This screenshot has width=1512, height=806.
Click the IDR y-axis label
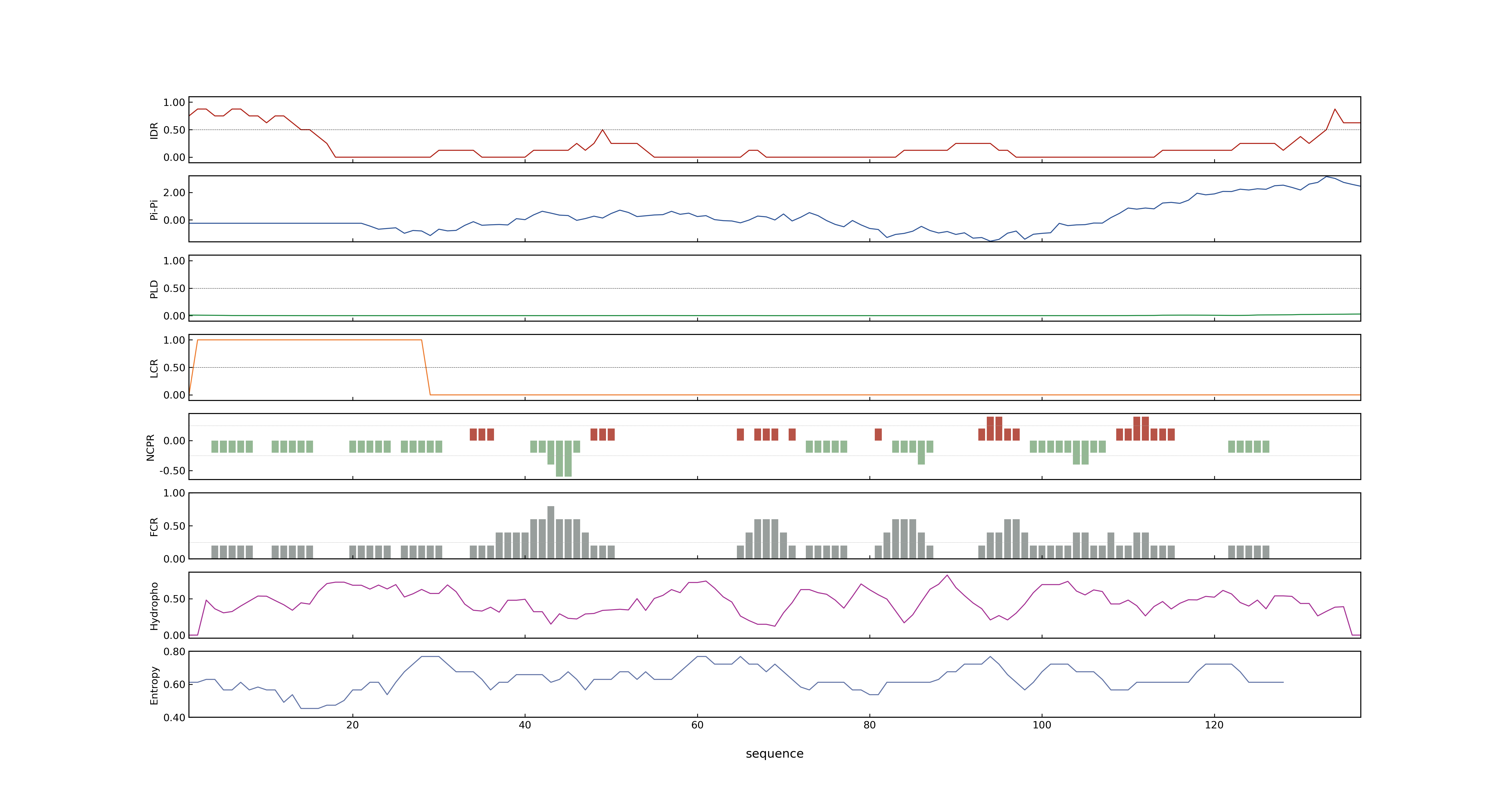point(154,130)
